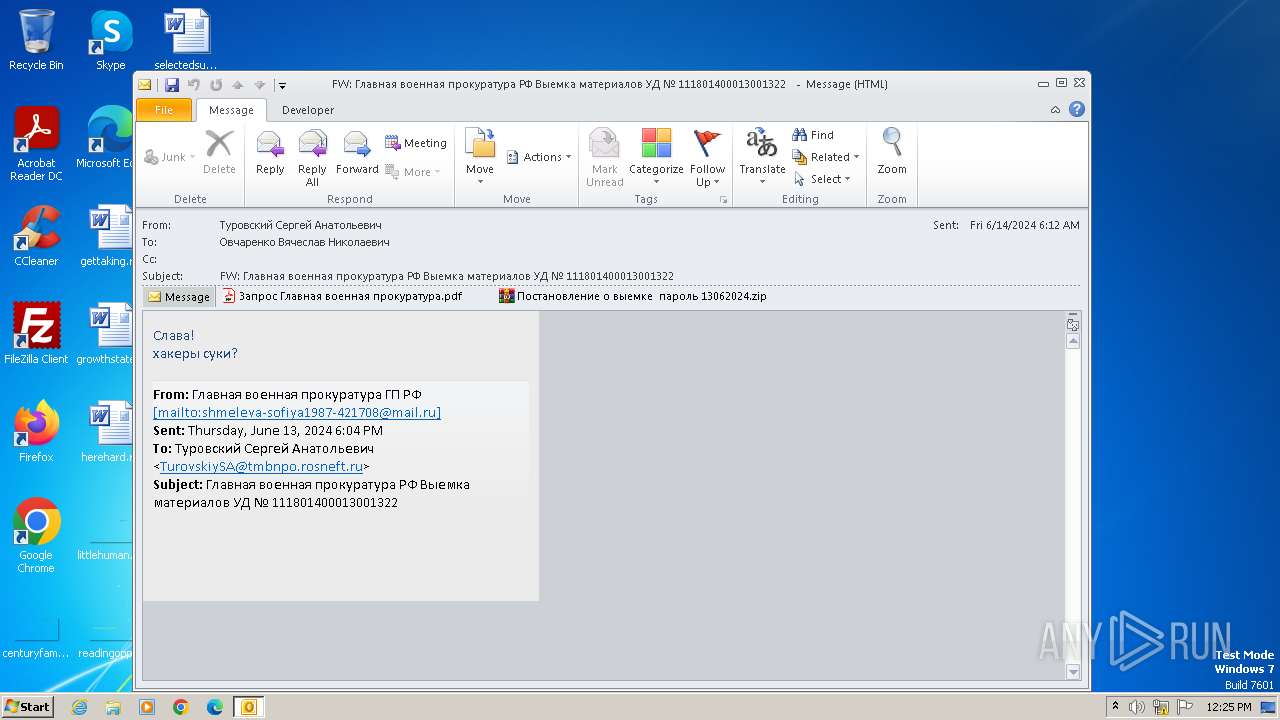Open the Related dropdown
The width and height of the screenshot is (1280, 720).
click(826, 157)
